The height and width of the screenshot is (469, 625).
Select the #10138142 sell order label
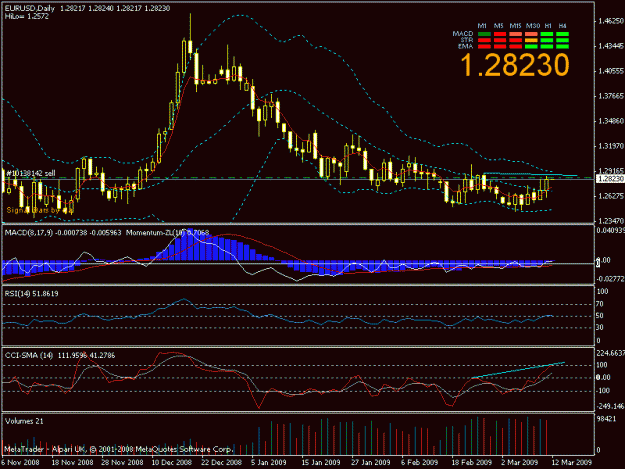pos(31,173)
